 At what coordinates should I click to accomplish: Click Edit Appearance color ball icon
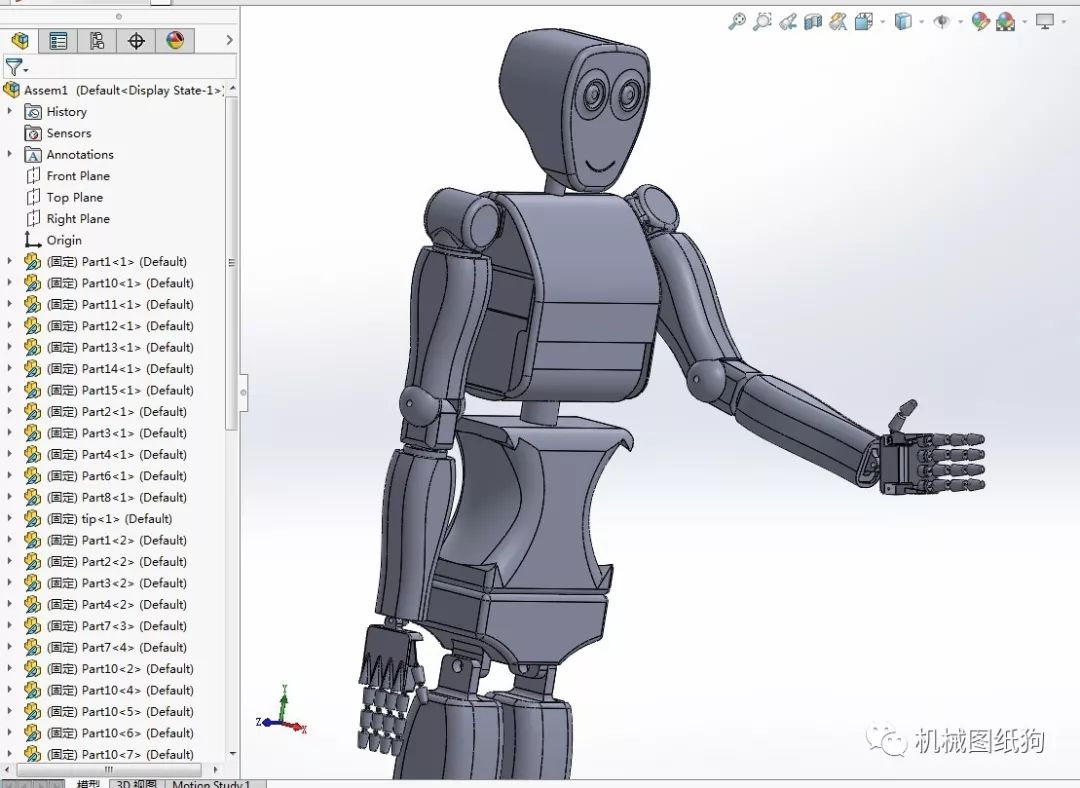980,22
